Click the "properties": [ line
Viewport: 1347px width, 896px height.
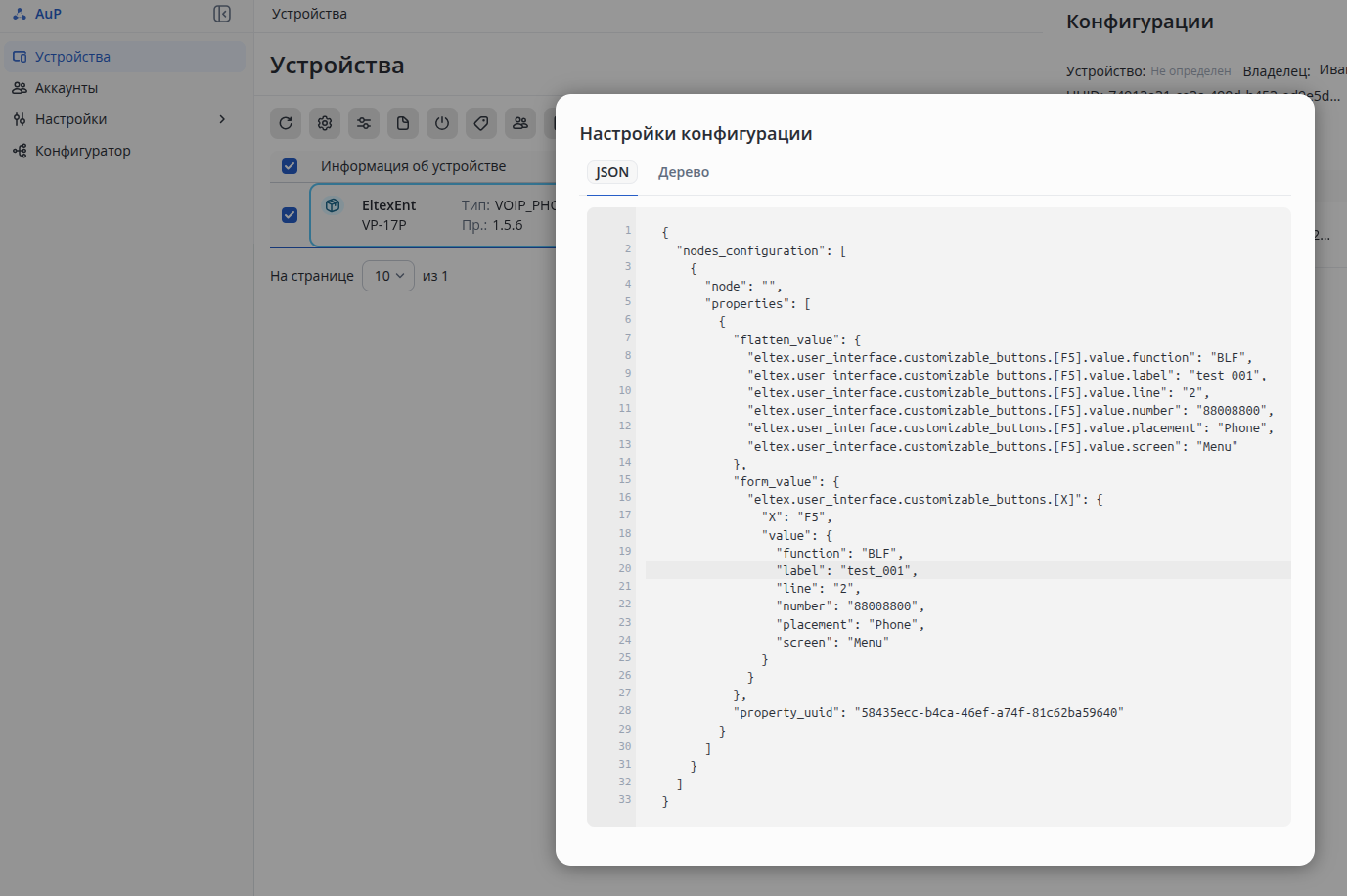tap(757, 304)
